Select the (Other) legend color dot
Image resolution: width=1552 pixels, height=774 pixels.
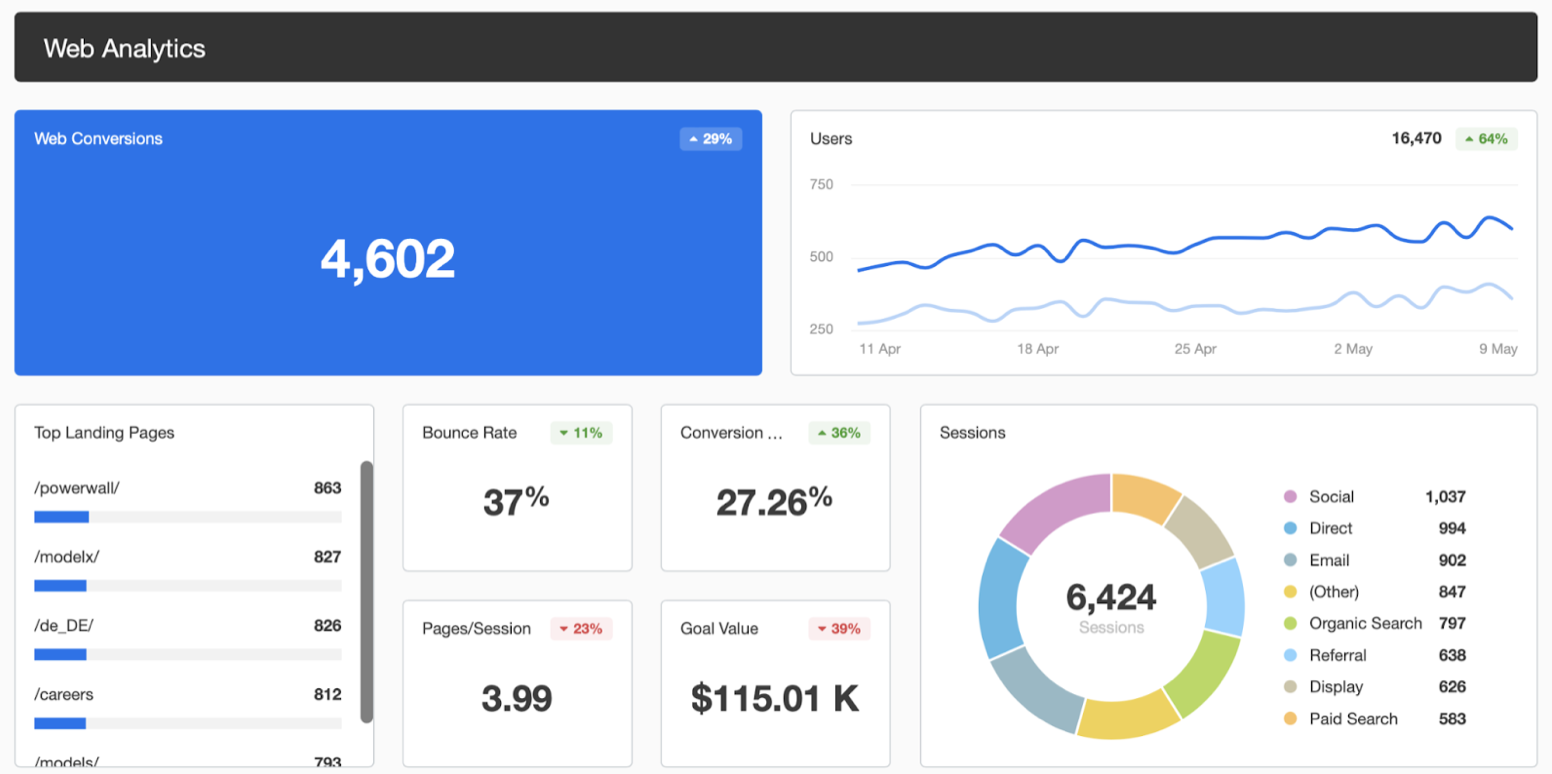[1290, 592]
